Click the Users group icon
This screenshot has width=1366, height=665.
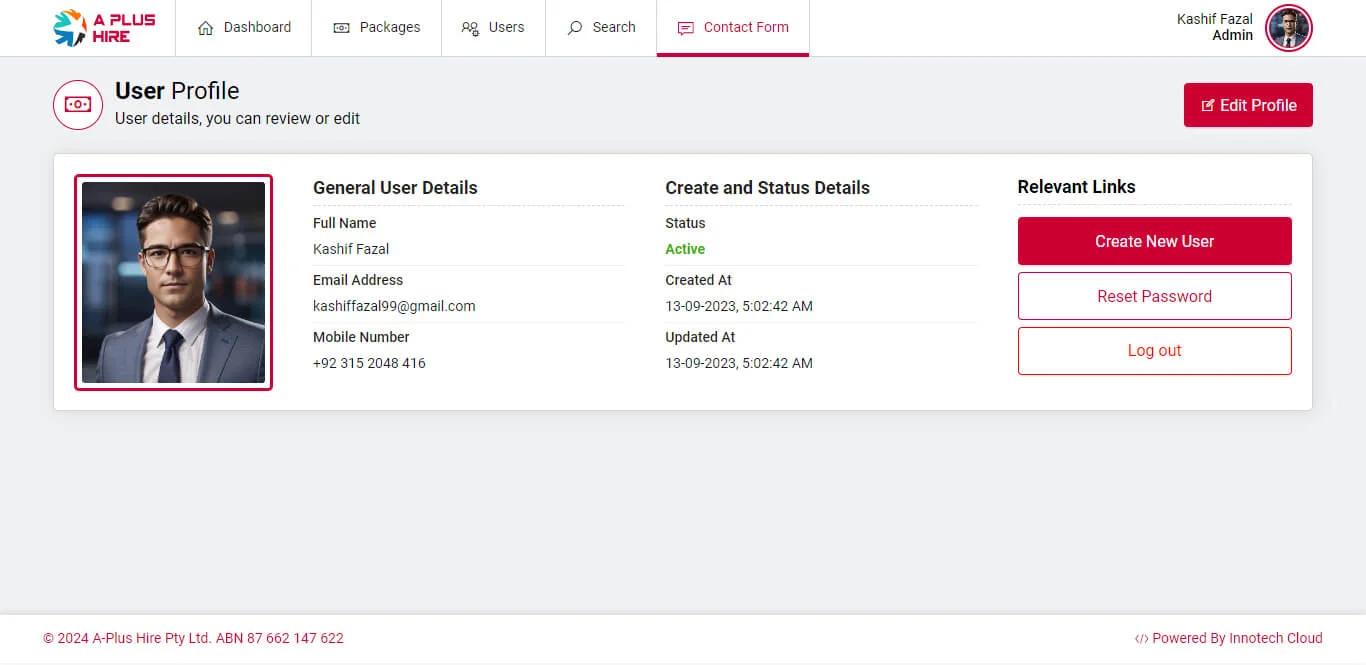470,28
